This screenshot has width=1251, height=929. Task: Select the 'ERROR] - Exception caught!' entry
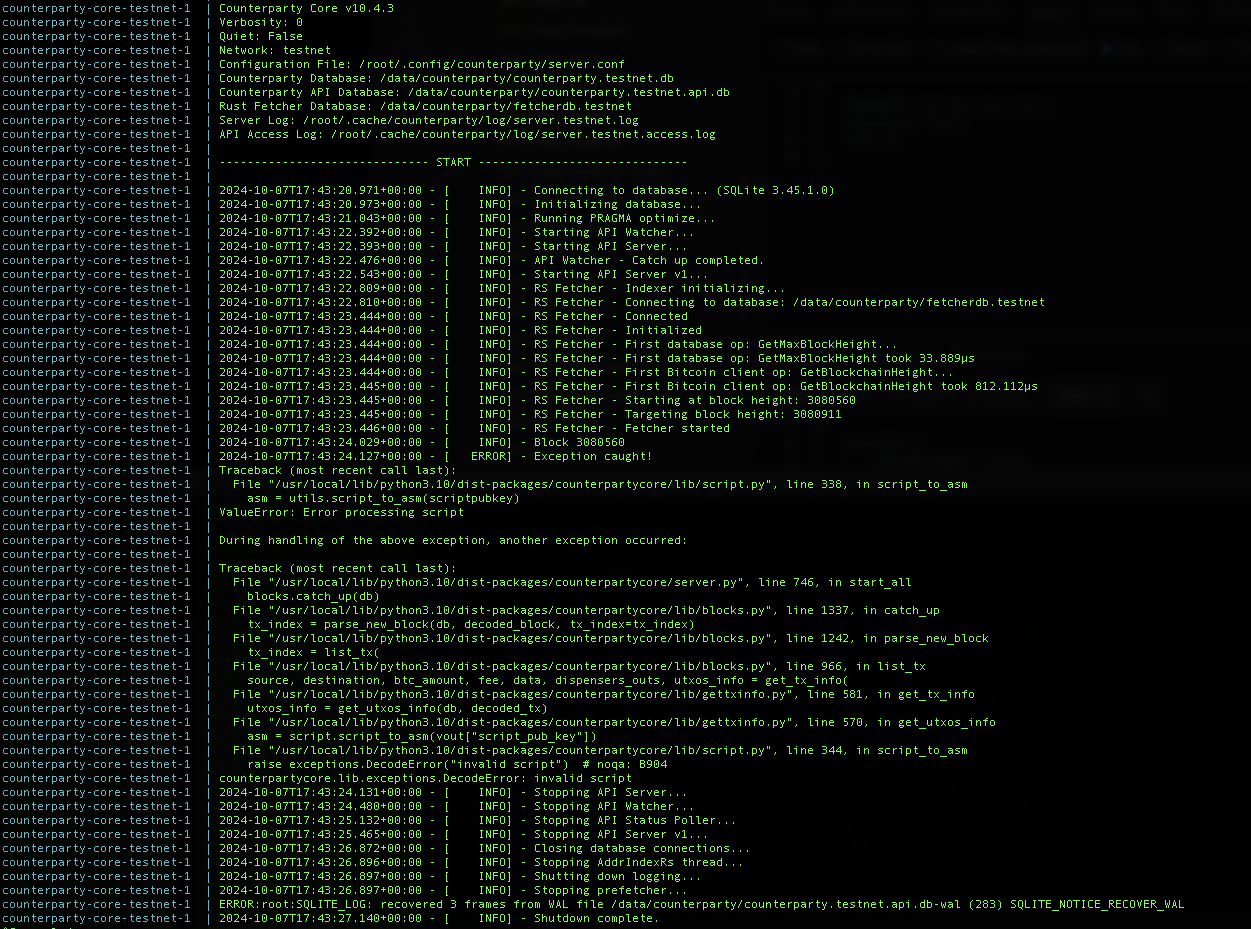[436, 456]
